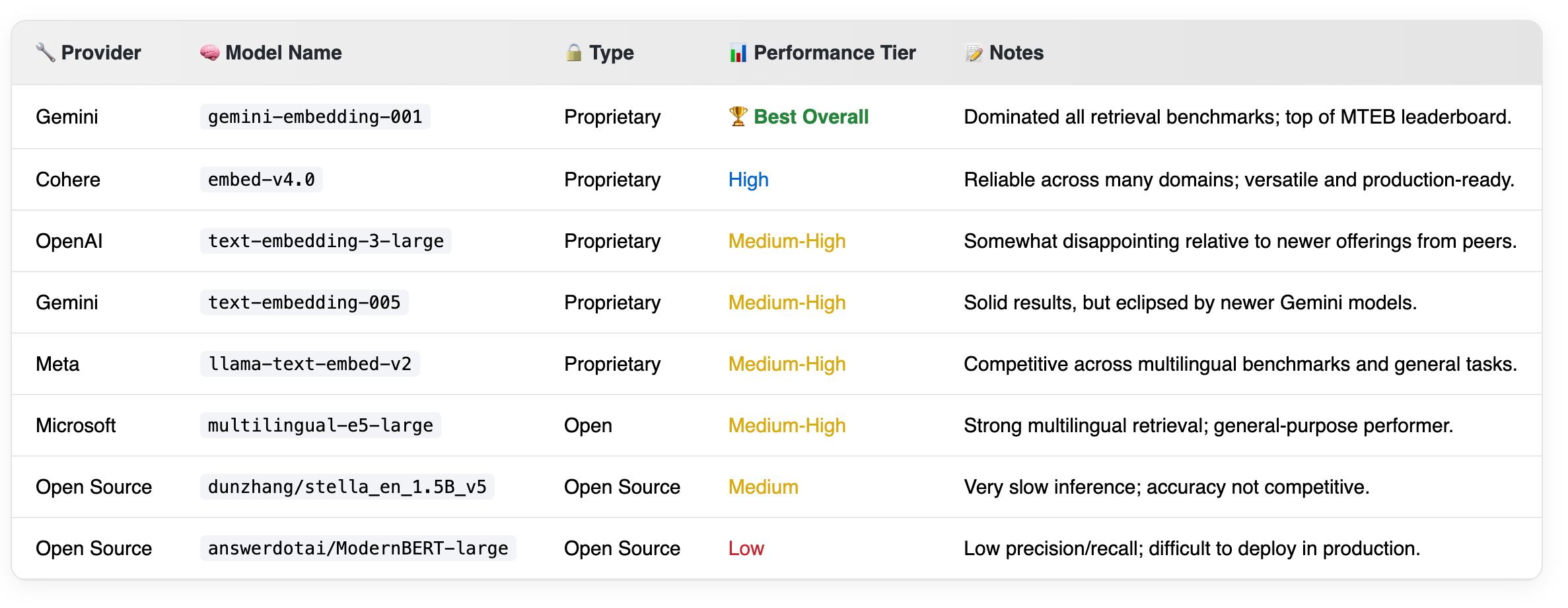Screen dimensions: 1568x608
Task: Click the dunzhang/stella_en_1.5B_v5 model chip
Action: click(x=347, y=487)
